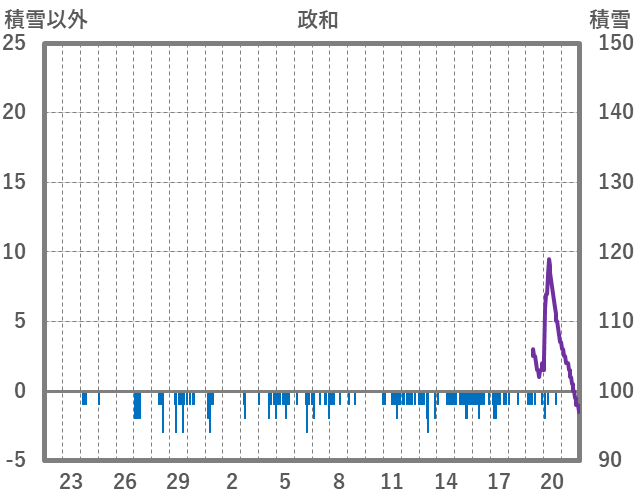The image size is (636, 501).
Task: Click the right axis tick value 90
Action: pyautogui.click(x=609, y=461)
